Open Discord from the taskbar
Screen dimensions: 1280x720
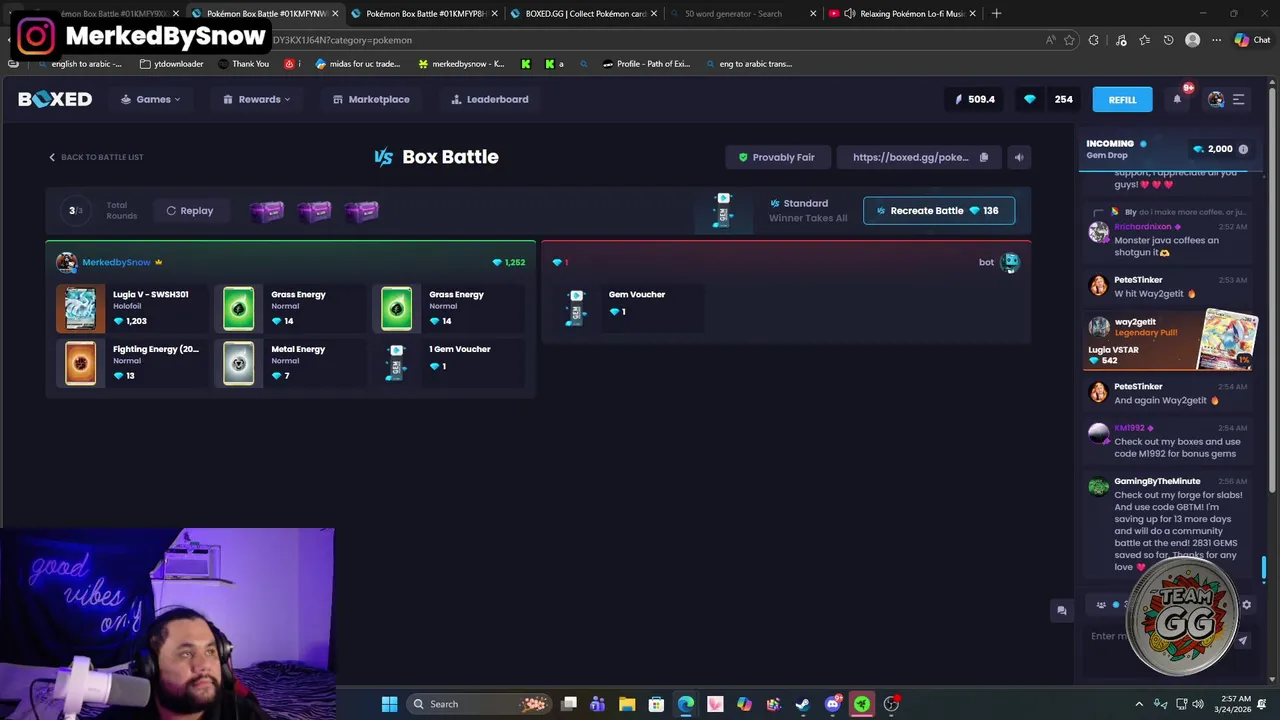point(832,704)
